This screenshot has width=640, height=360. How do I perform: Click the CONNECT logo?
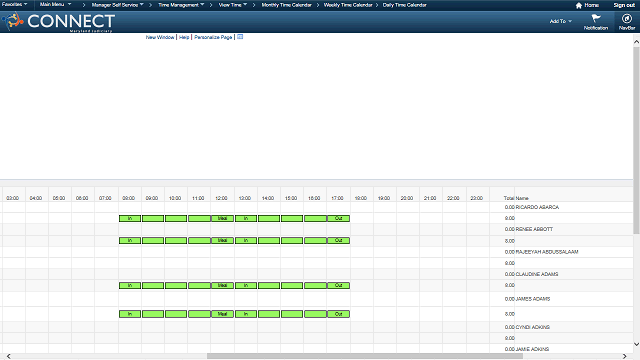point(58,22)
